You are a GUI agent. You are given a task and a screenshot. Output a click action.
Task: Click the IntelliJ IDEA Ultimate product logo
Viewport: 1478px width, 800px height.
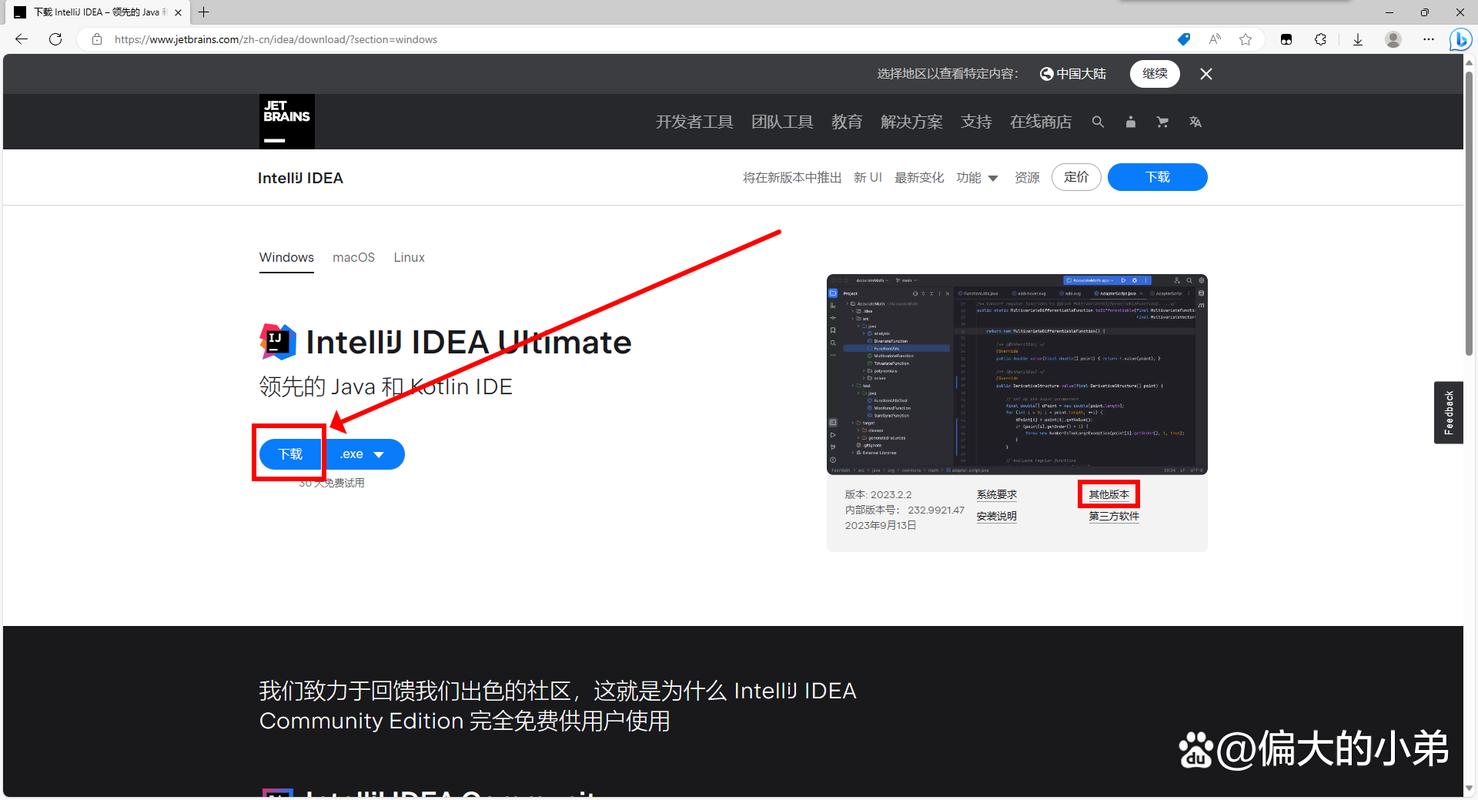pos(276,341)
